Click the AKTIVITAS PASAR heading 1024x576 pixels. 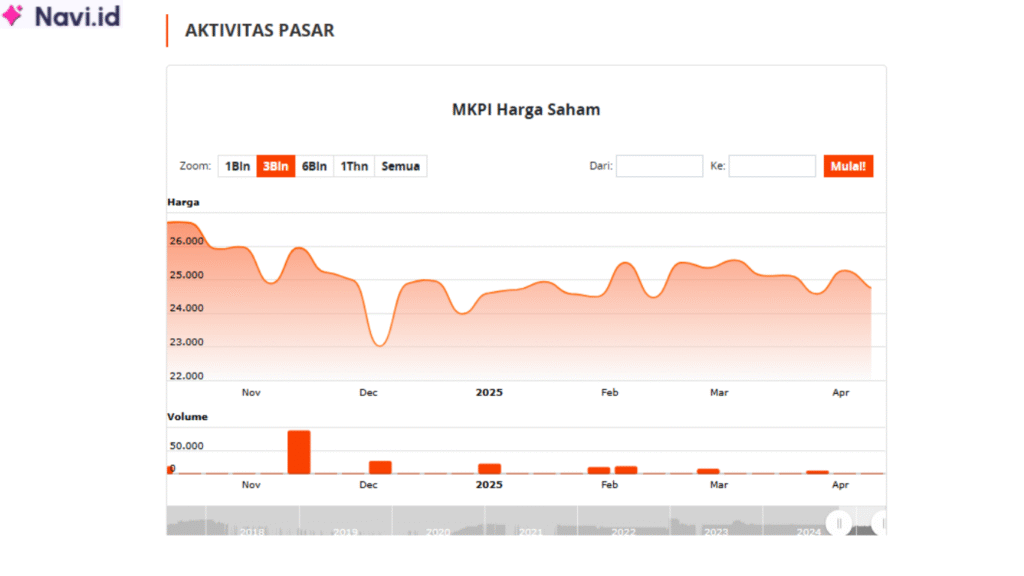coord(258,31)
